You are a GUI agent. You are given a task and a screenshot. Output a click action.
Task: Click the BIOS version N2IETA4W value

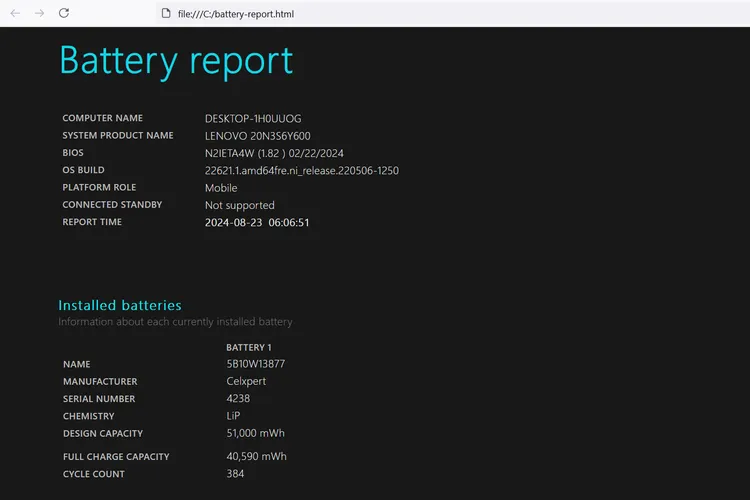273,153
